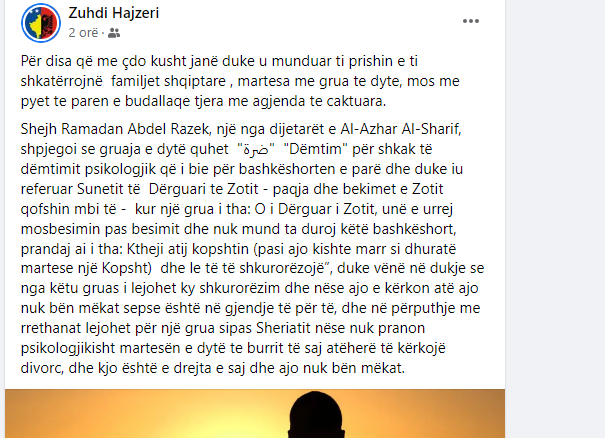Click the silhouetted head in the photo
This screenshot has width=605, height=438.
(x=316, y=415)
